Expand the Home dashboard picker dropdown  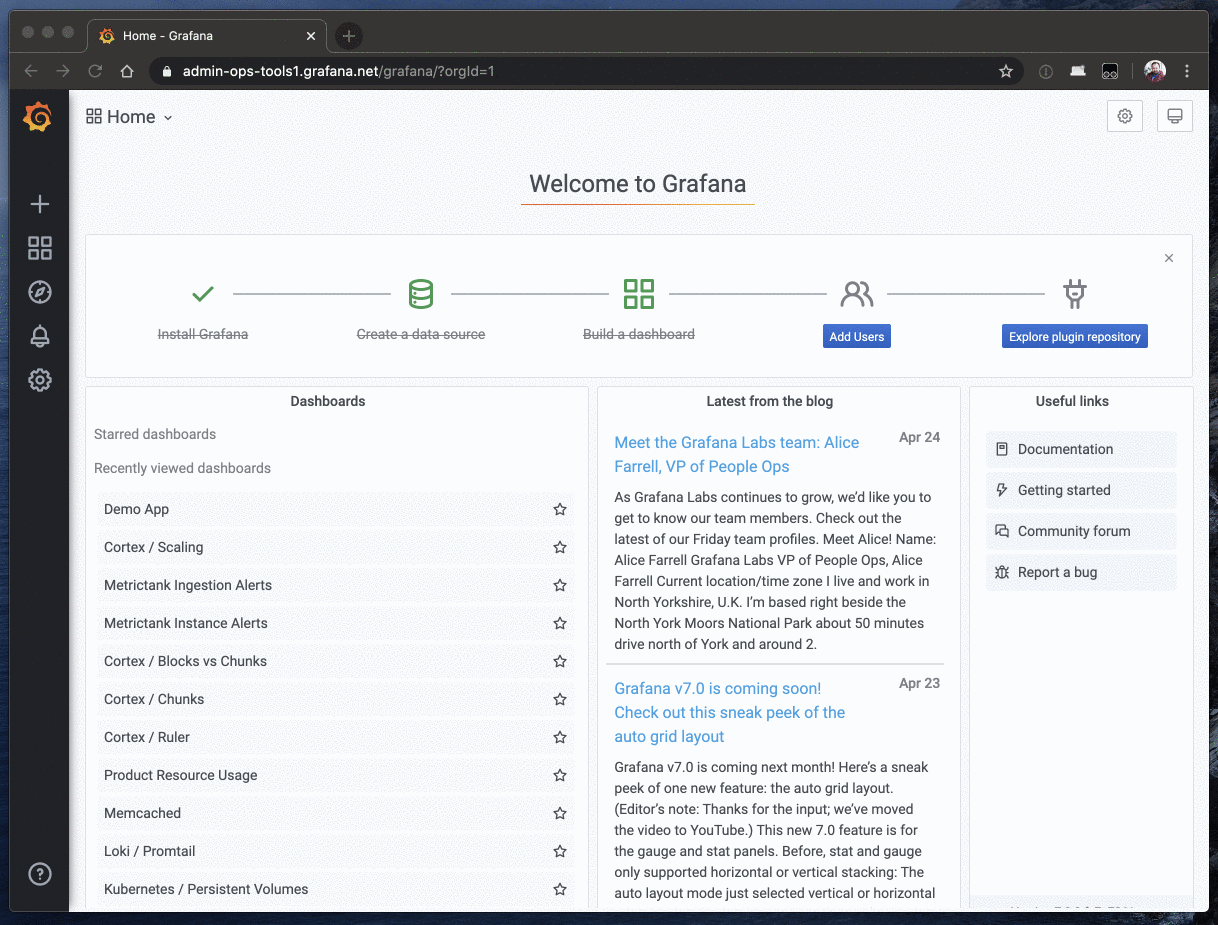(x=130, y=117)
